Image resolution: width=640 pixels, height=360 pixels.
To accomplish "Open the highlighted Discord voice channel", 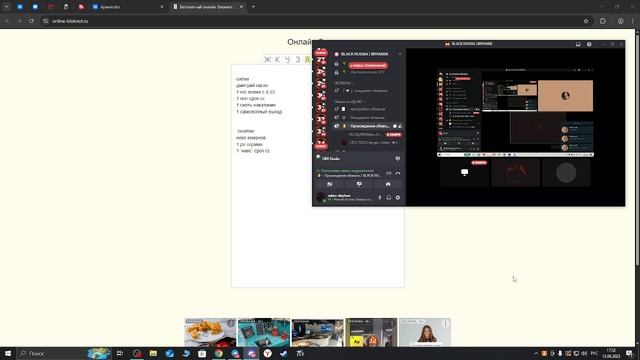I will tap(367, 126).
